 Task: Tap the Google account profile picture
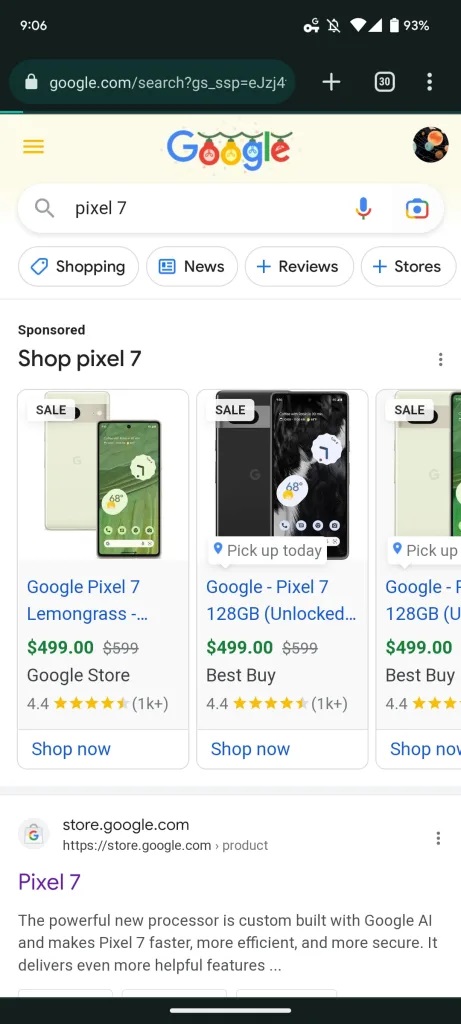[431, 145]
